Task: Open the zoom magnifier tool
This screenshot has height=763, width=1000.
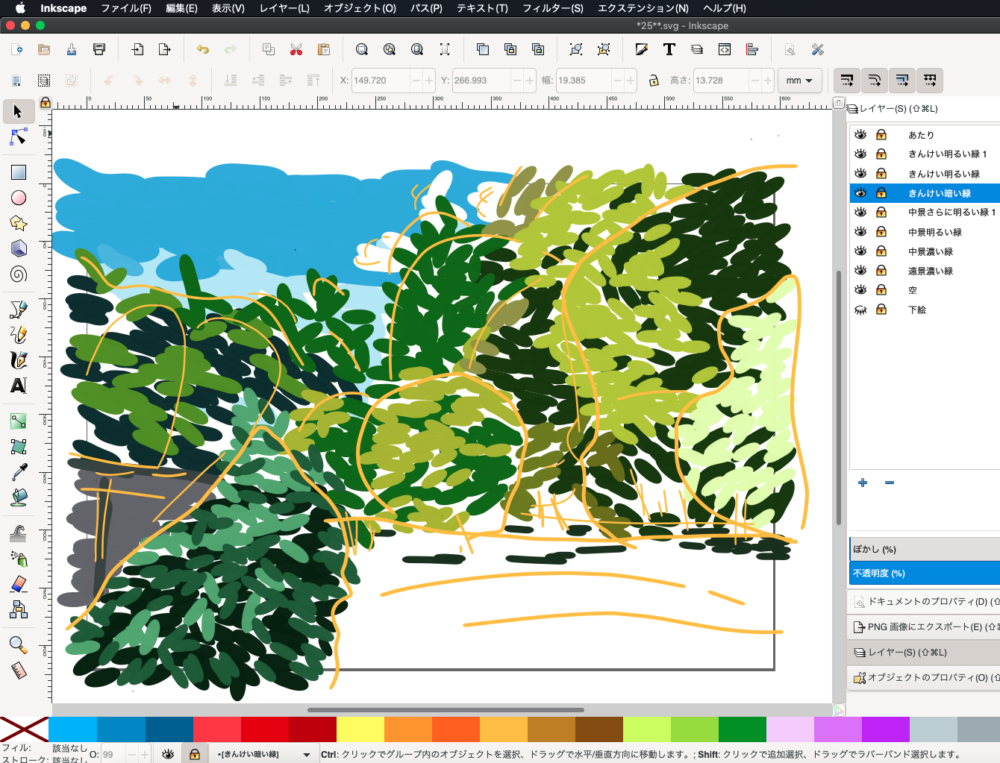Action: tap(18, 644)
